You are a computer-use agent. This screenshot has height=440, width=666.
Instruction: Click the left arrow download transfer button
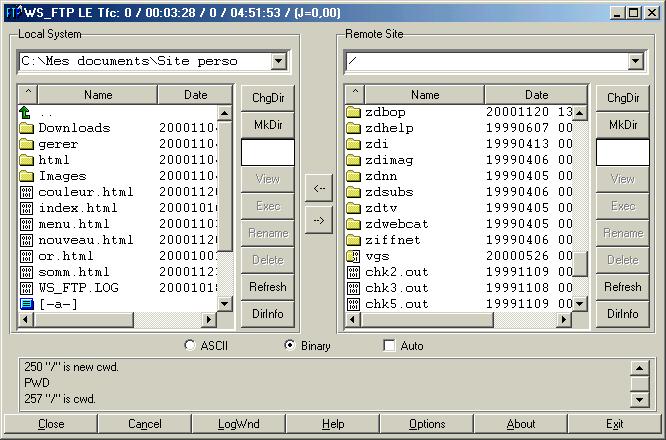[318, 187]
